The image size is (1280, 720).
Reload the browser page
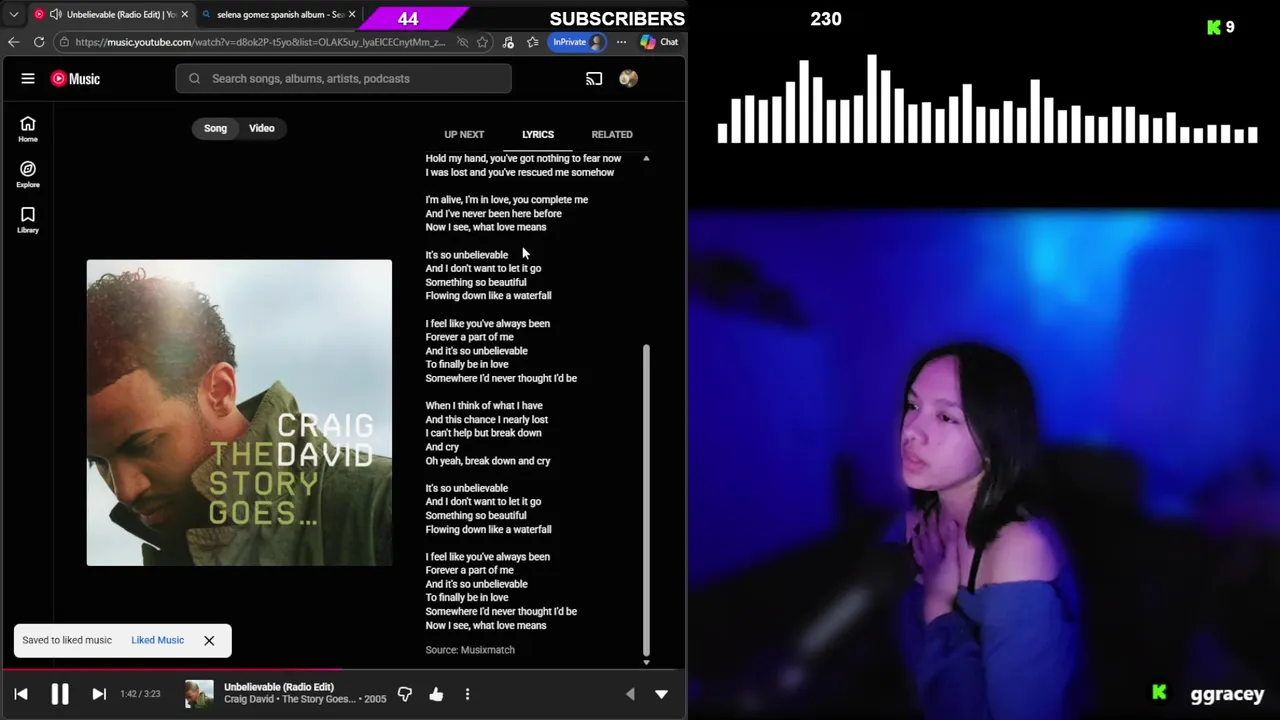coord(39,42)
